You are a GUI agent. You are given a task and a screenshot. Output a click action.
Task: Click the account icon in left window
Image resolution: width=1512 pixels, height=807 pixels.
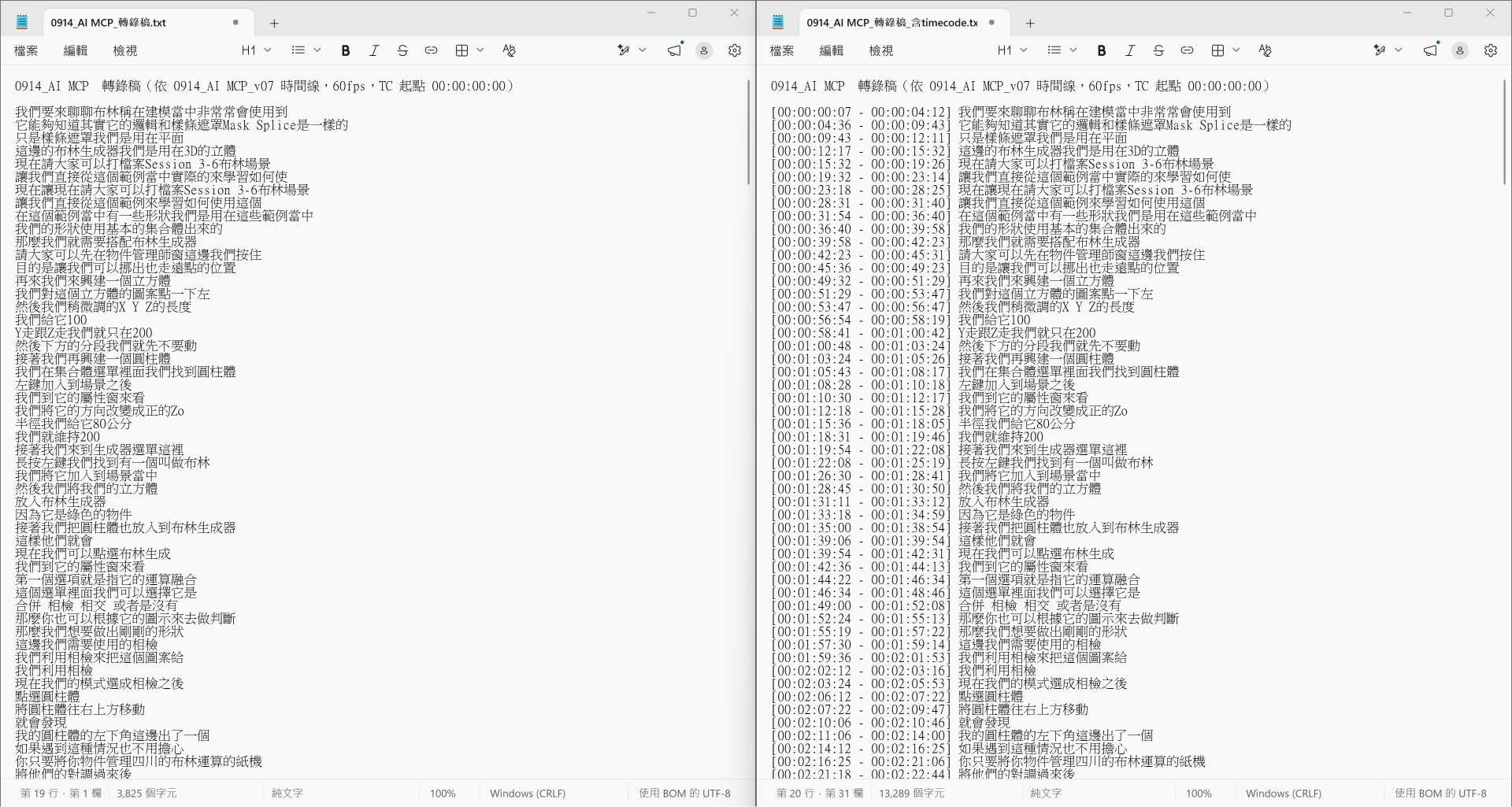704,50
